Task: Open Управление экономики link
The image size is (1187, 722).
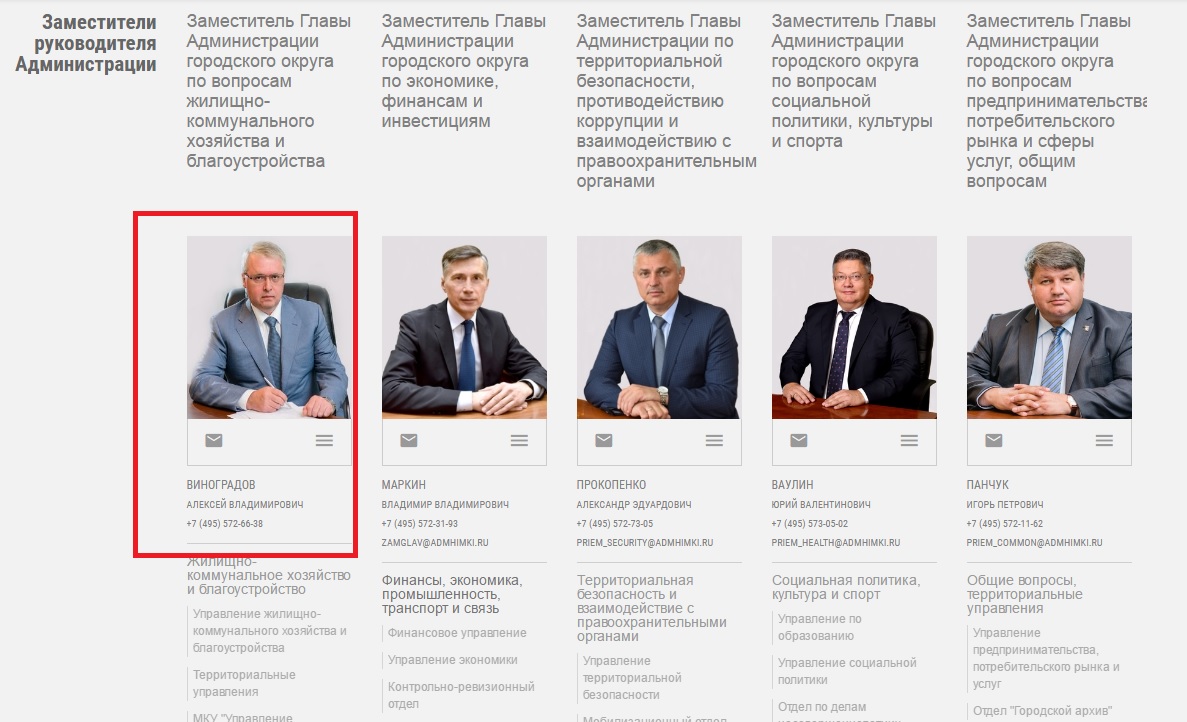Action: (453, 660)
